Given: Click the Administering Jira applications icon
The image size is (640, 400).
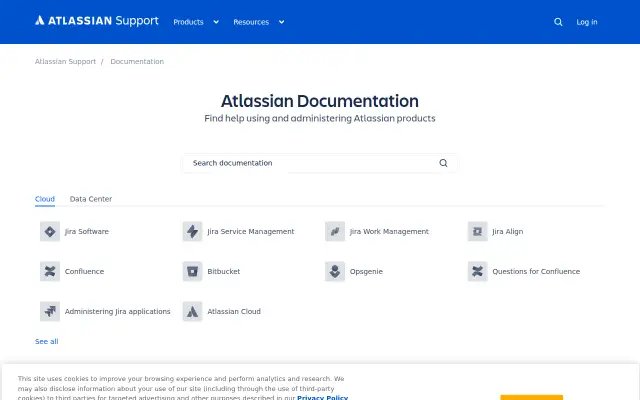Looking at the screenshot, I should pos(50,311).
